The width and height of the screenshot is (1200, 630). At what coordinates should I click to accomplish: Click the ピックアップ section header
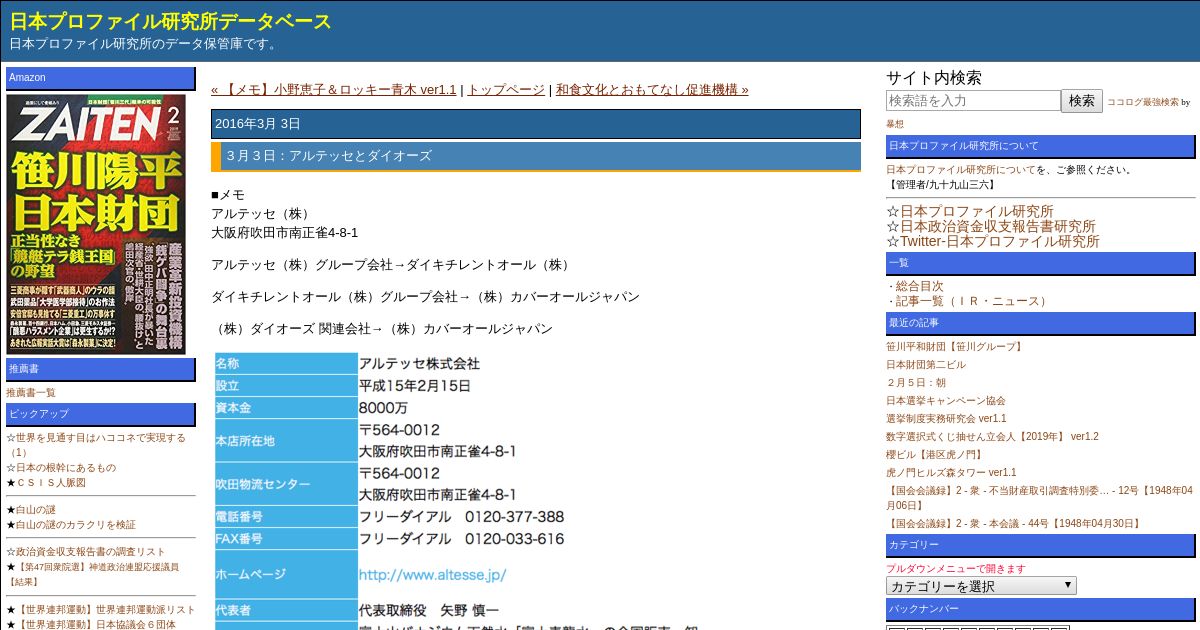101,414
